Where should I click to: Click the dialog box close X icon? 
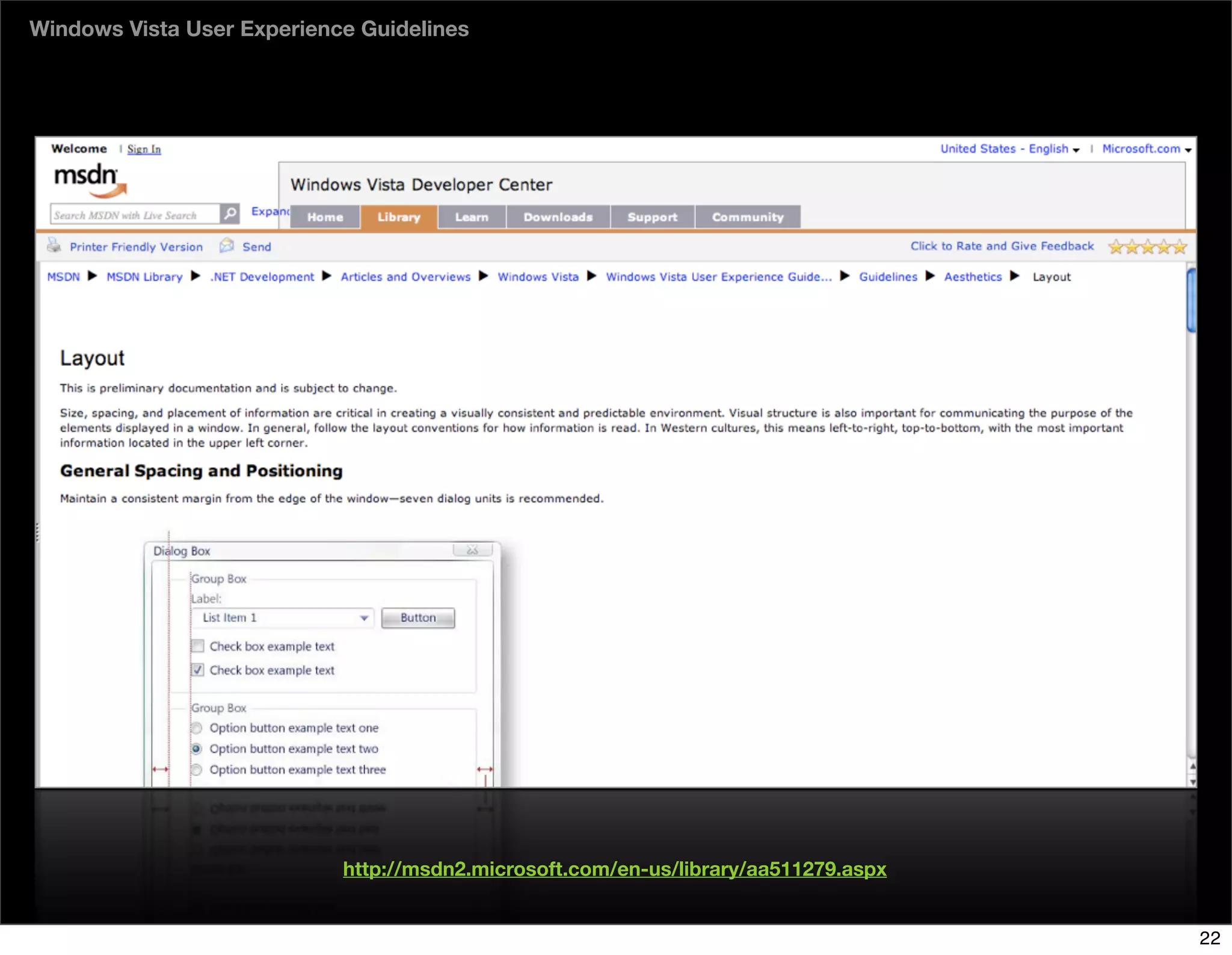472,550
